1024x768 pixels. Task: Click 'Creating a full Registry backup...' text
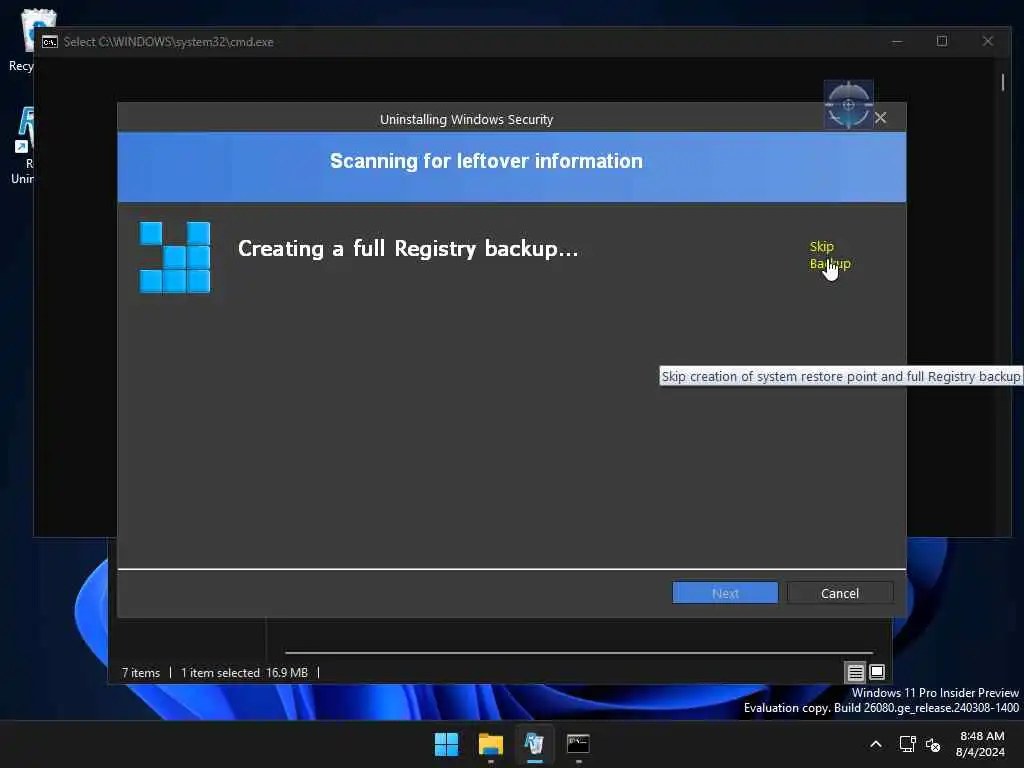(x=408, y=249)
